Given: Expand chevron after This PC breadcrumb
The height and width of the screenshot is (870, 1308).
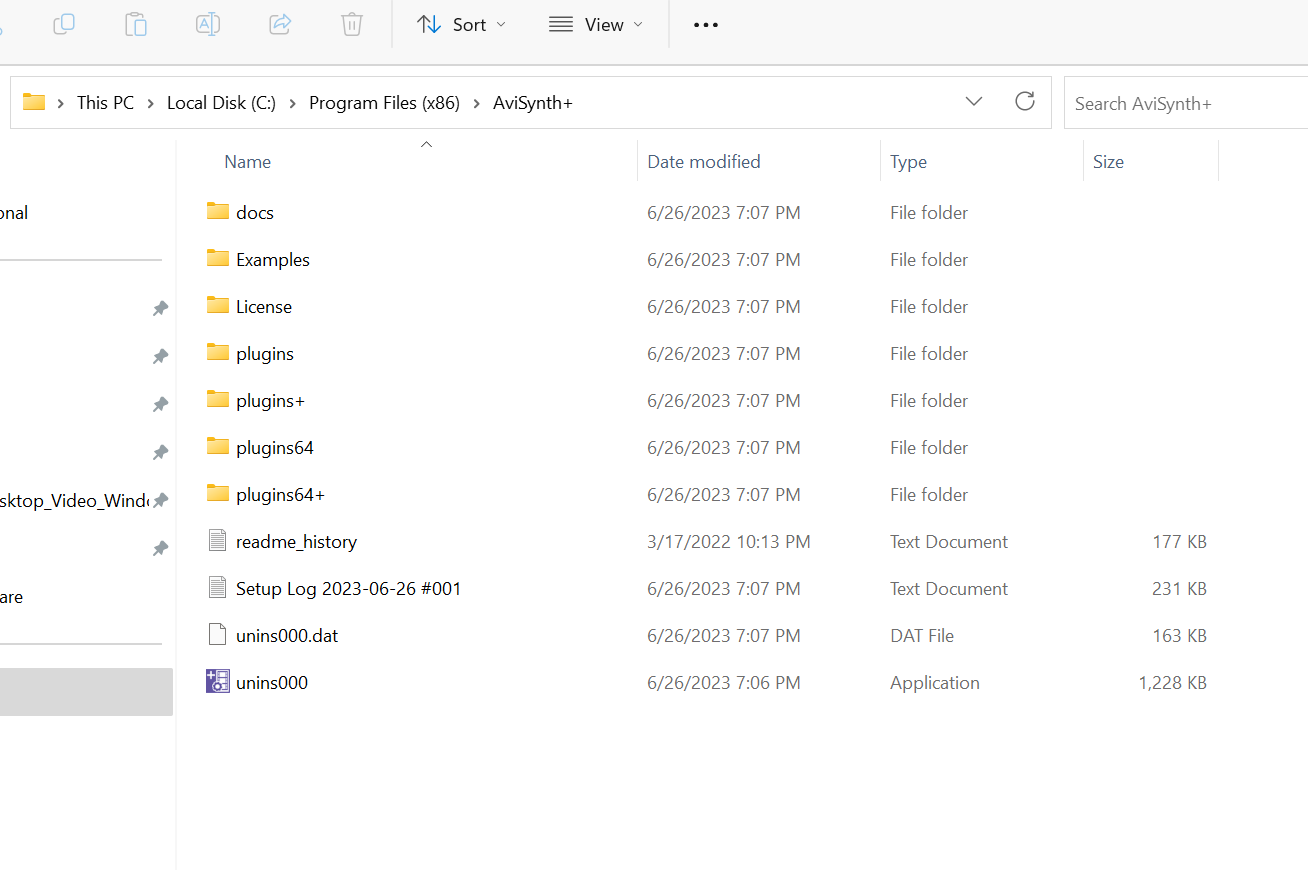Looking at the screenshot, I should click(151, 103).
